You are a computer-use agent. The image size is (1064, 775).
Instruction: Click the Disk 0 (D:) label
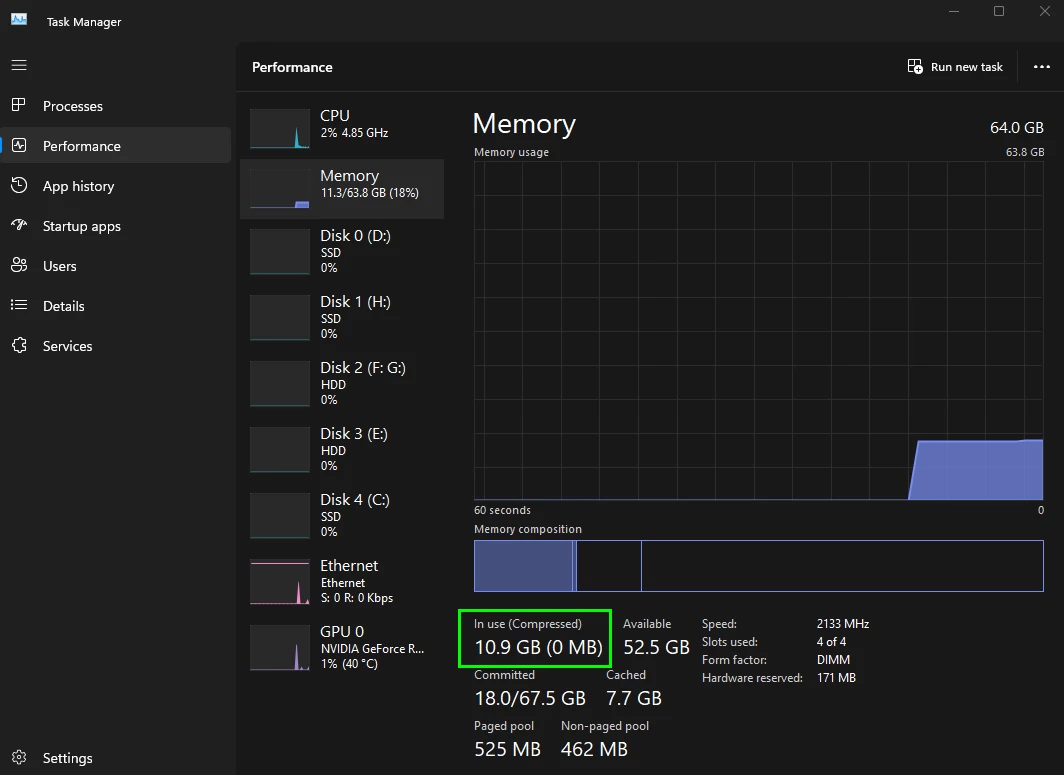coord(355,236)
